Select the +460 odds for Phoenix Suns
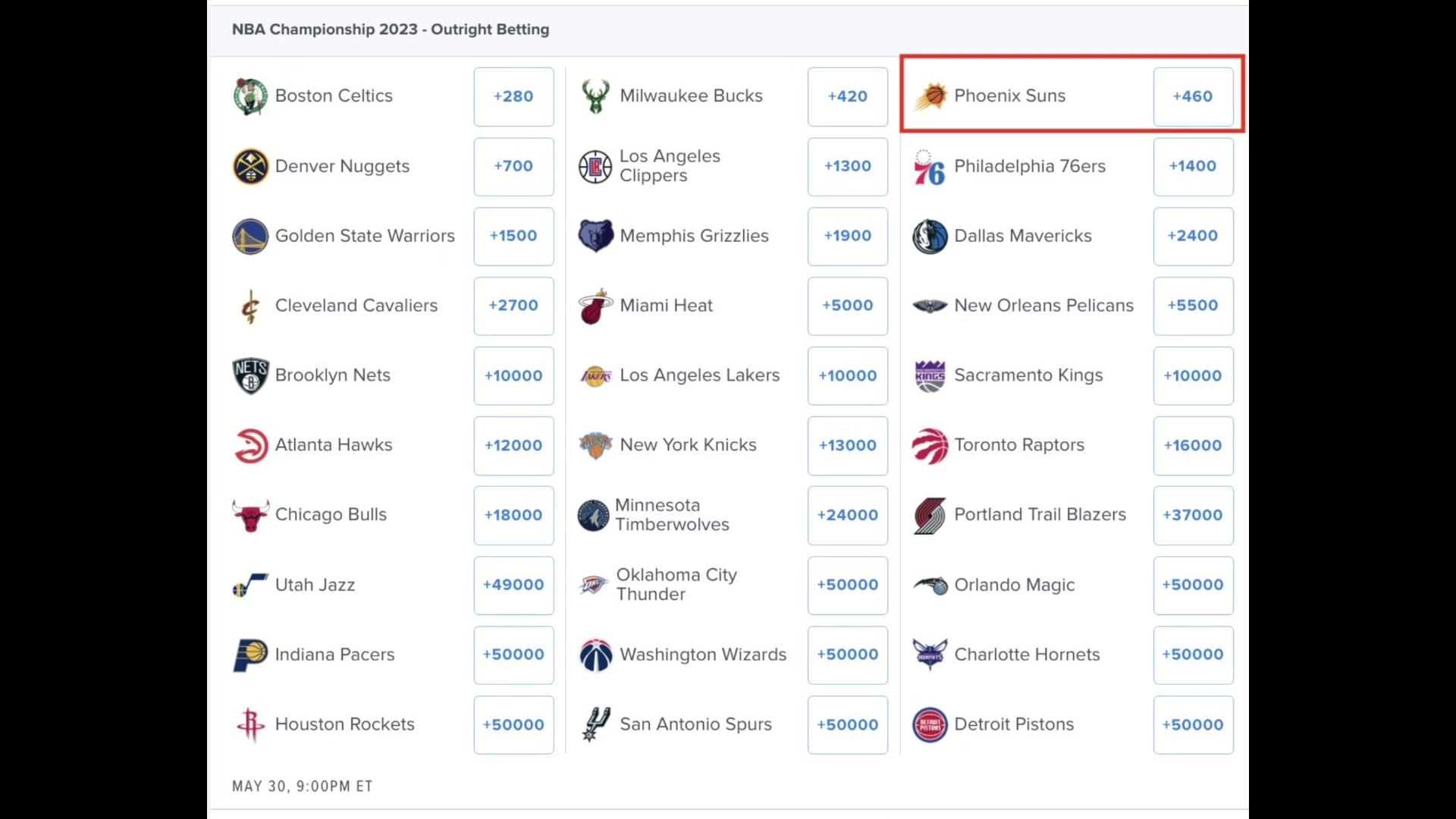Screen dimensions: 1456x819 1192,95
